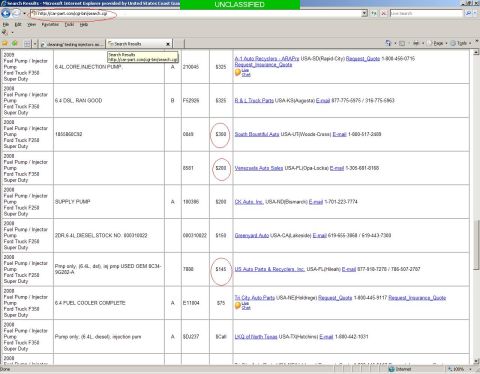Click vertical scrollbar down arrow

(476, 361)
